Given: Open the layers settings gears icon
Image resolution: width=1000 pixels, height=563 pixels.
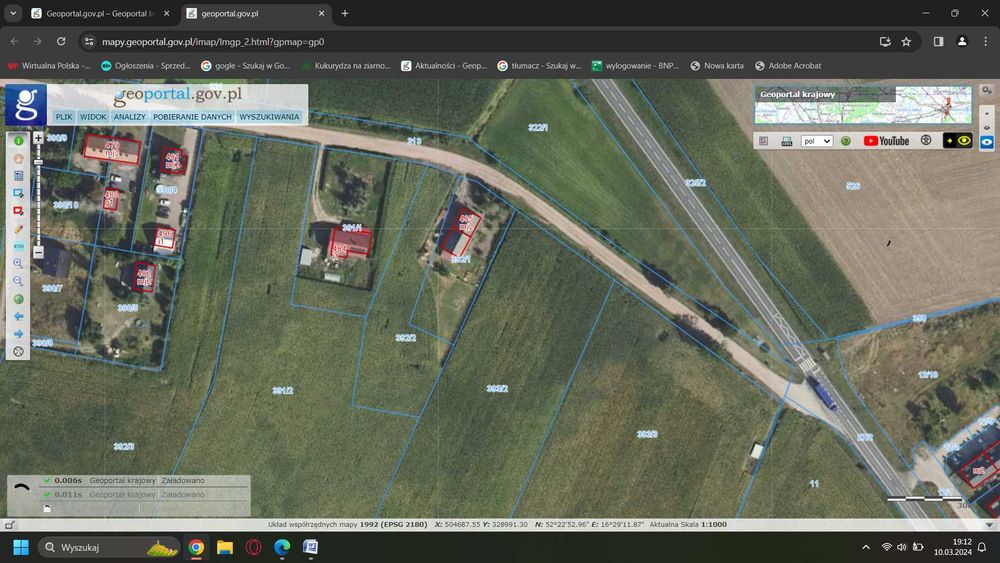Looking at the screenshot, I should coord(987,91).
